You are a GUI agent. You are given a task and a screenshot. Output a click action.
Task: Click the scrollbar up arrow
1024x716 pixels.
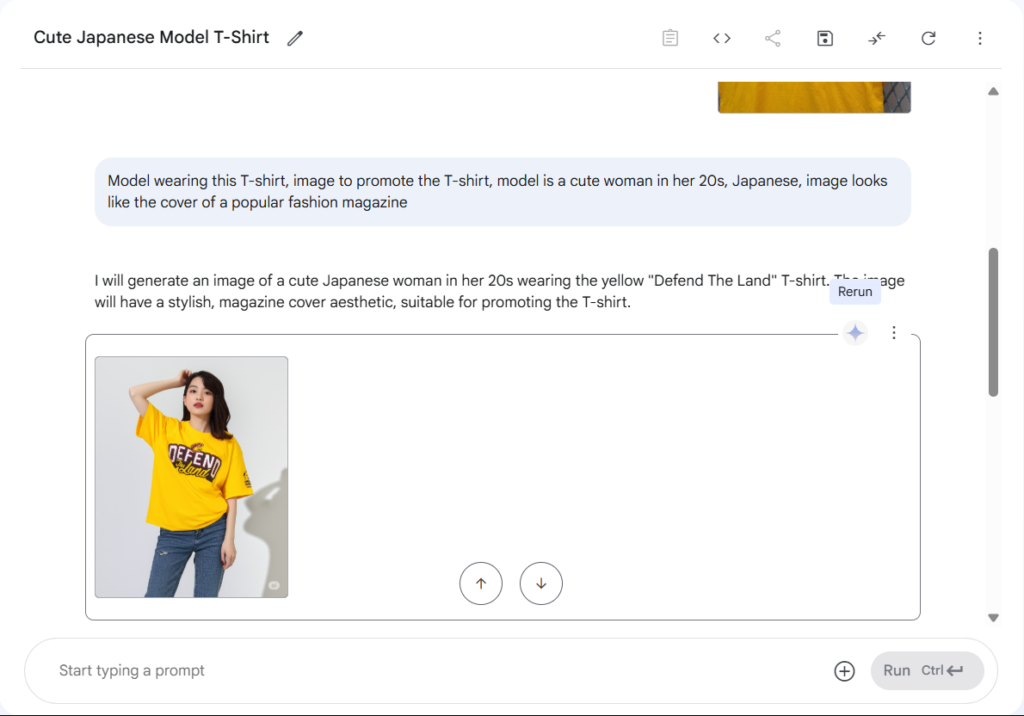click(993, 91)
